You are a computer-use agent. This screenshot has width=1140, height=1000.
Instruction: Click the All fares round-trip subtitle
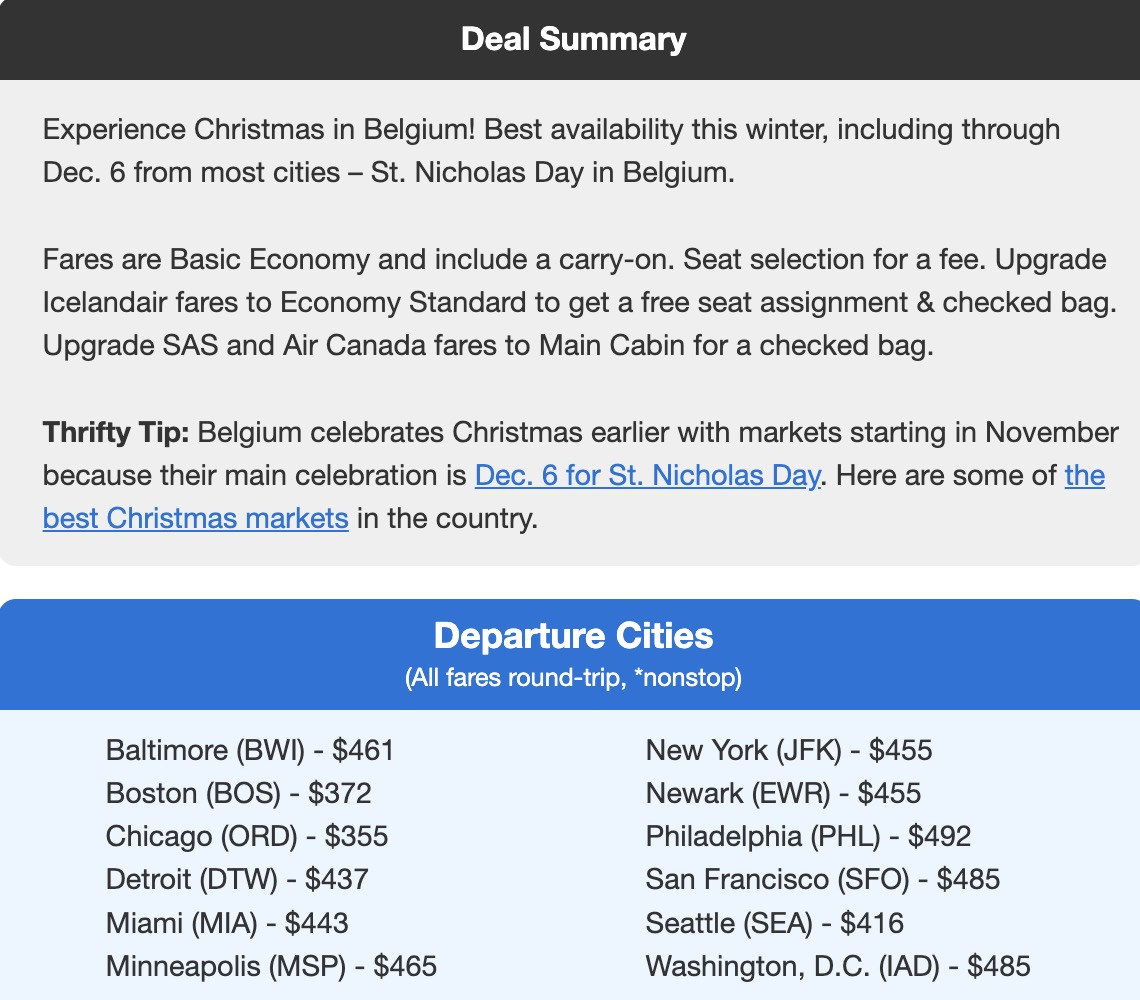[573, 678]
